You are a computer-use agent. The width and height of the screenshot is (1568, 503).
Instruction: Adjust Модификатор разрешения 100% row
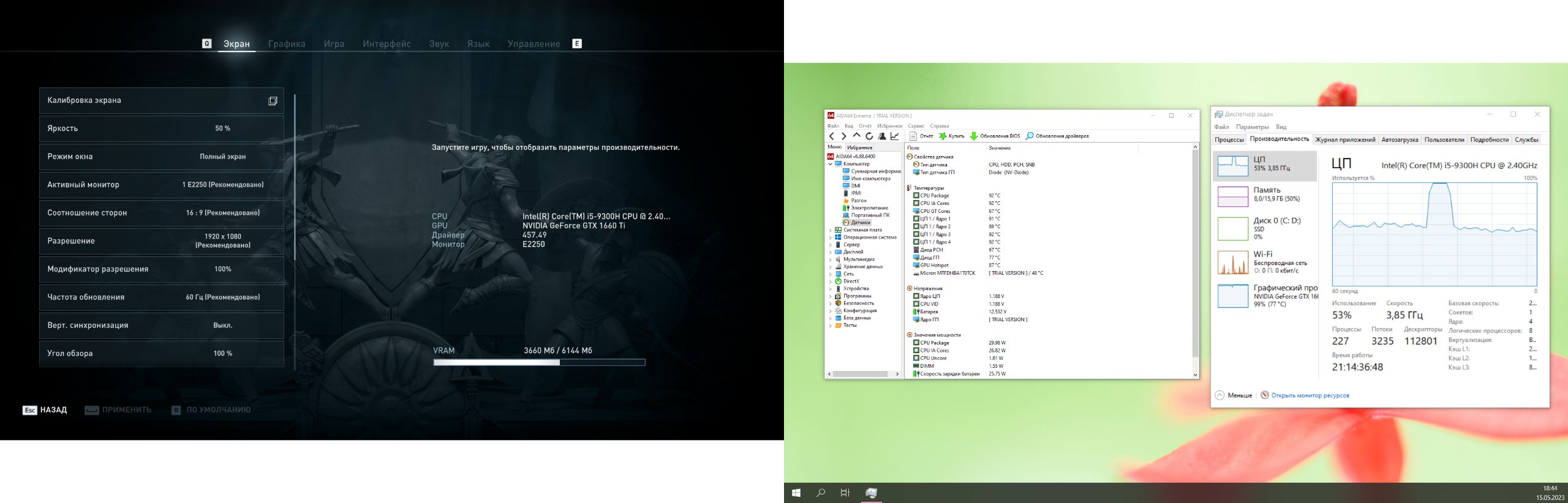point(162,269)
